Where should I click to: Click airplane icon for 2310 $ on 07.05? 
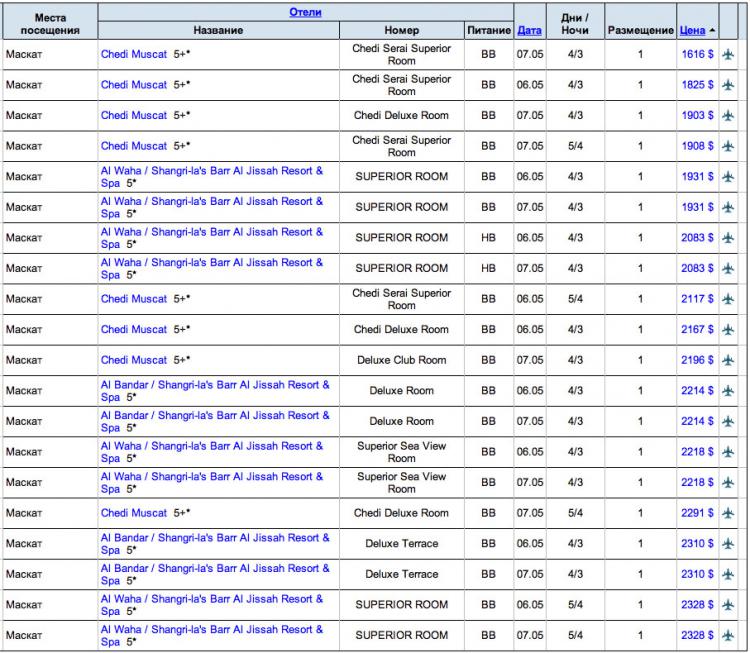pyautogui.click(x=728, y=575)
